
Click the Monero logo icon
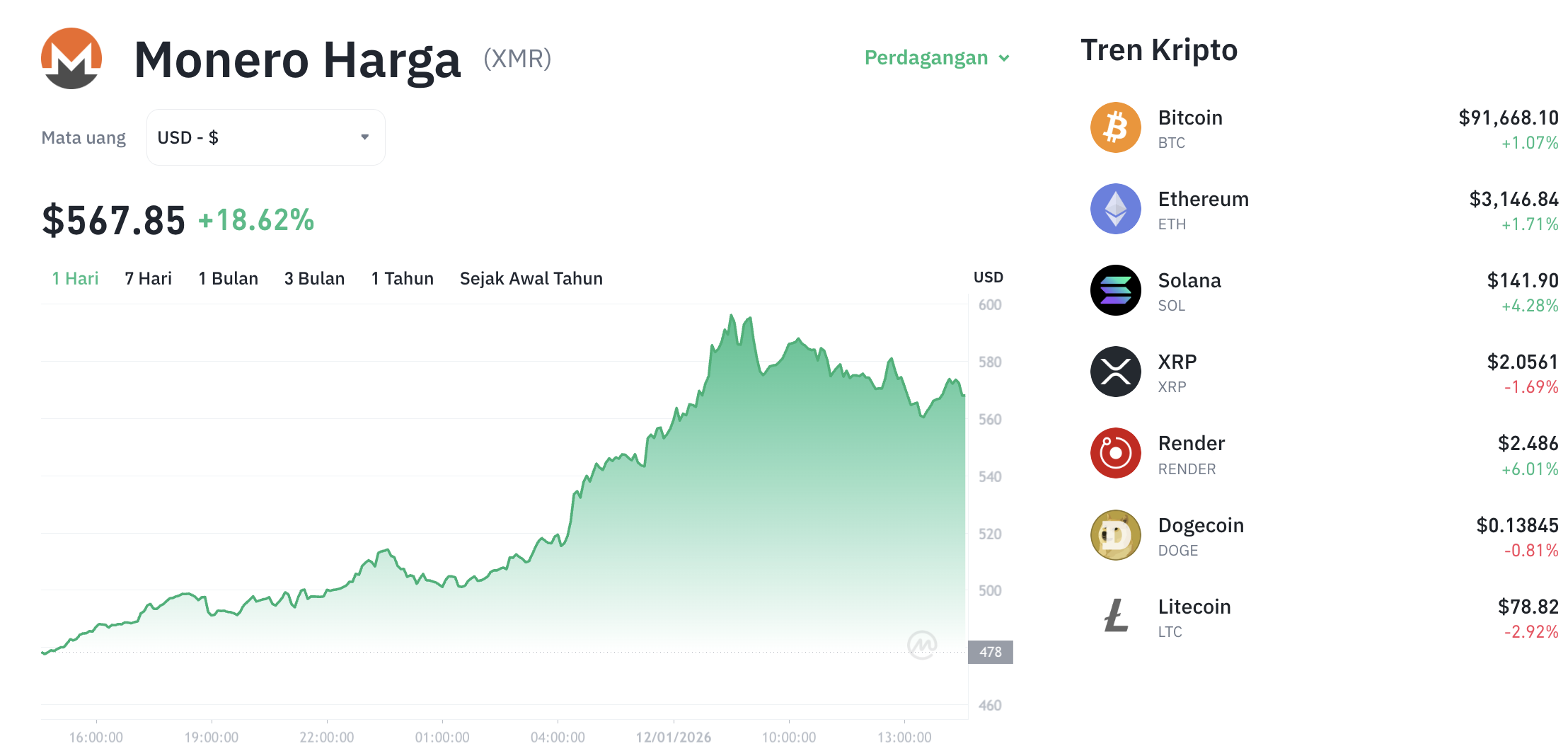click(x=71, y=59)
